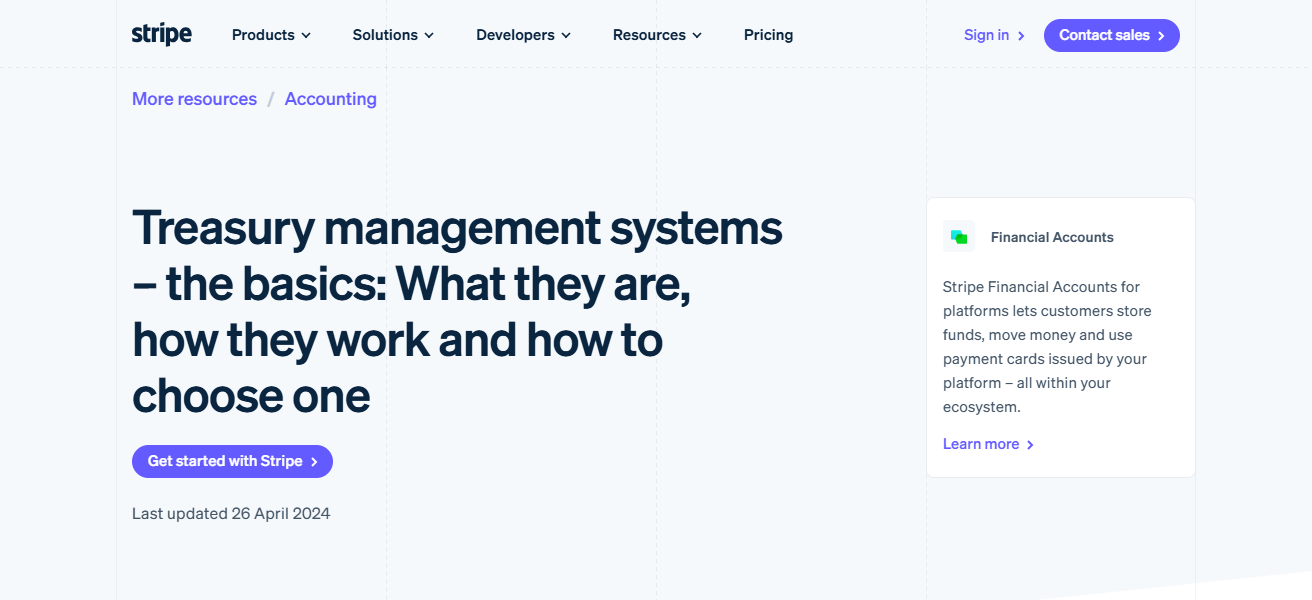The width and height of the screenshot is (1312, 600).
Task: Click the Last updated 26 April 2024 text
Action: tap(231, 513)
